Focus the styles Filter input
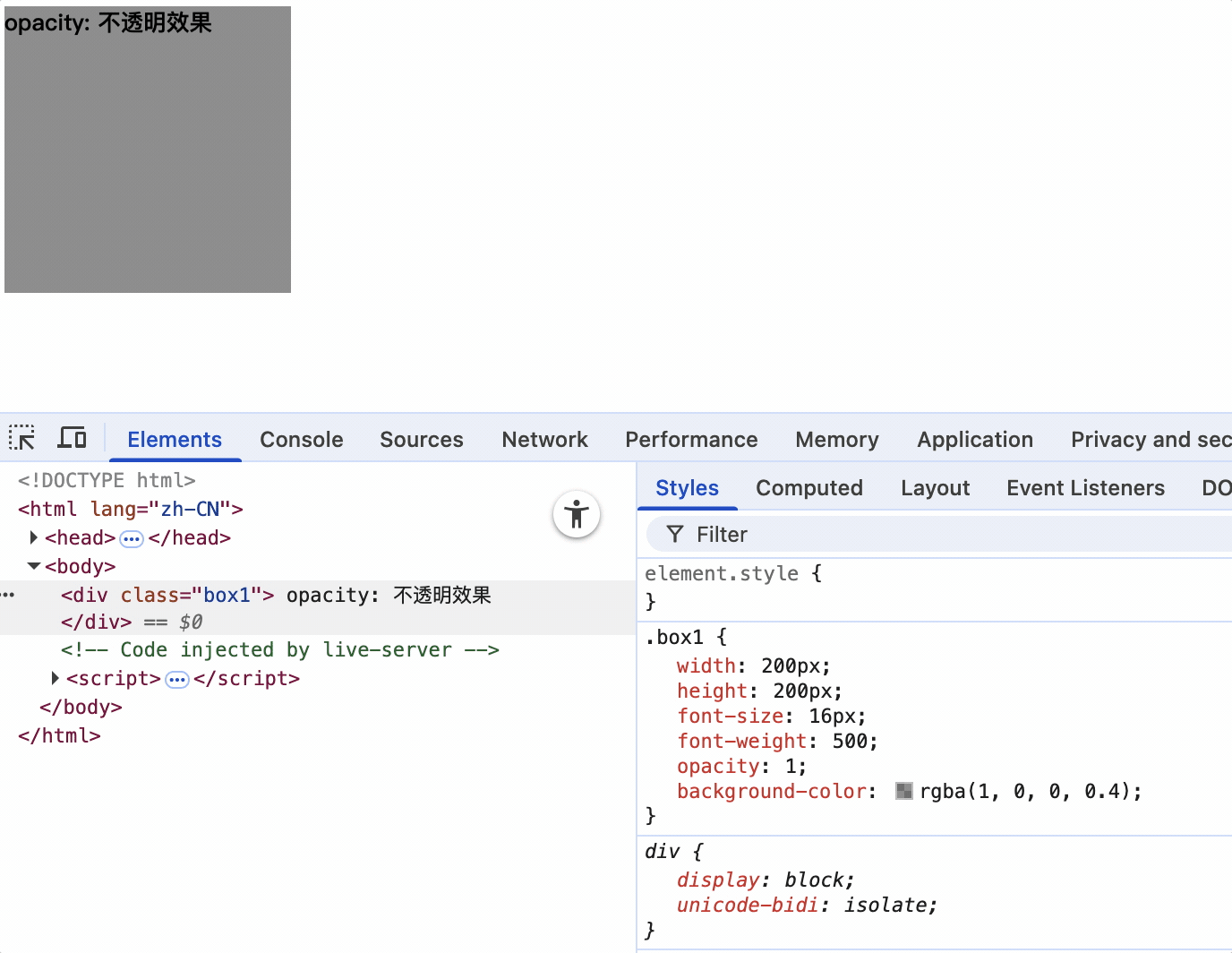The width and height of the screenshot is (1232, 953). 939,535
